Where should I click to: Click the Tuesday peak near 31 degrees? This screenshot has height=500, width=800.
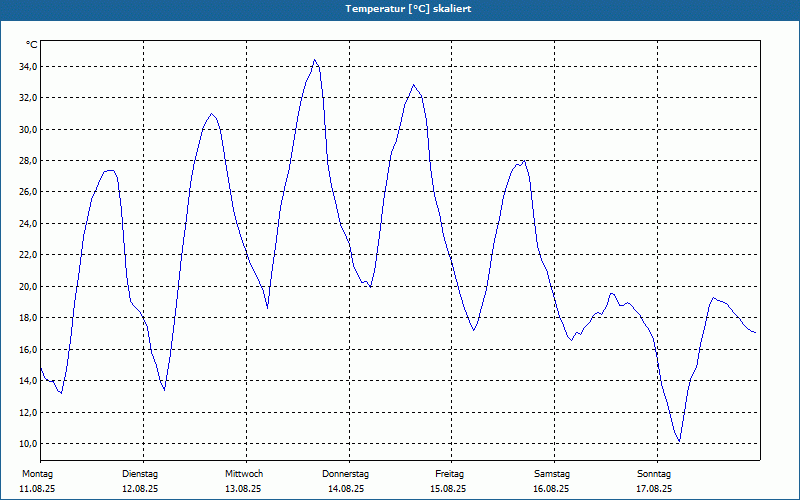coord(211,113)
